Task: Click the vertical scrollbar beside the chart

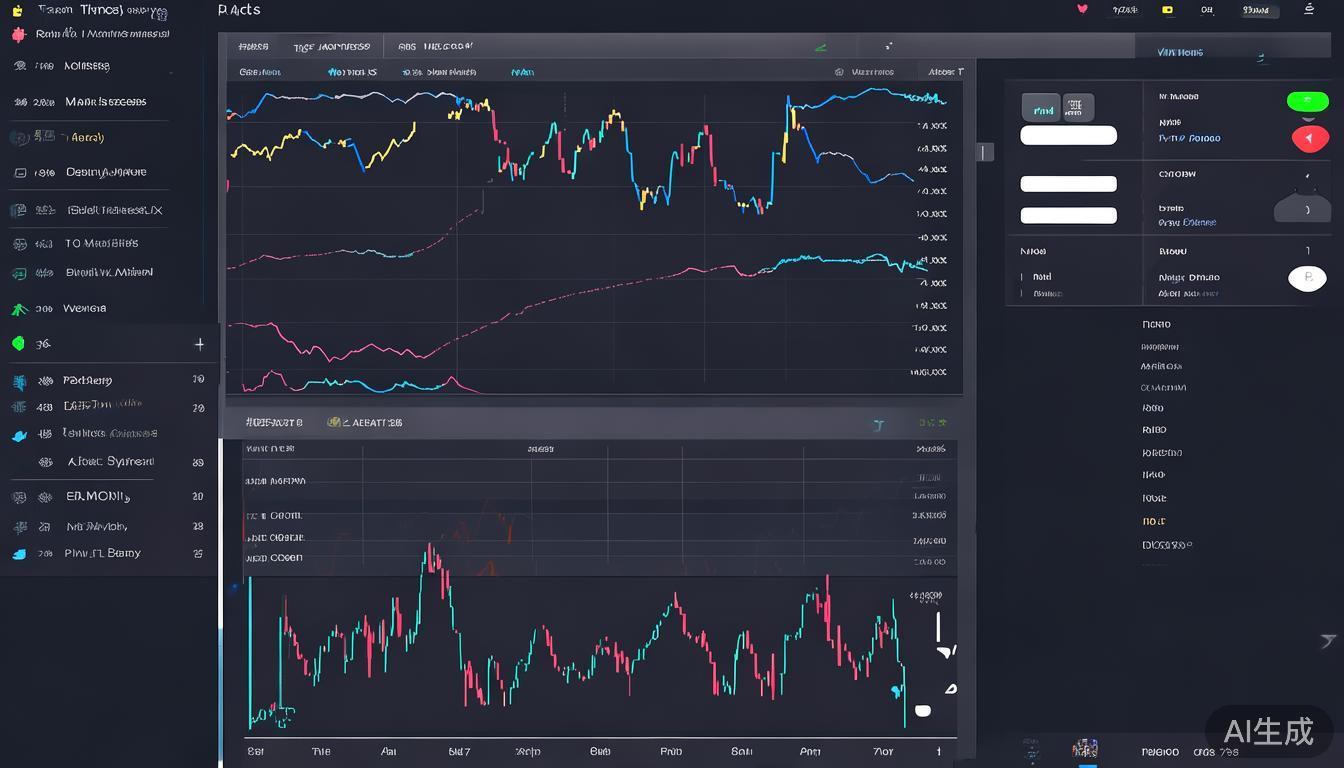Action: (x=983, y=150)
